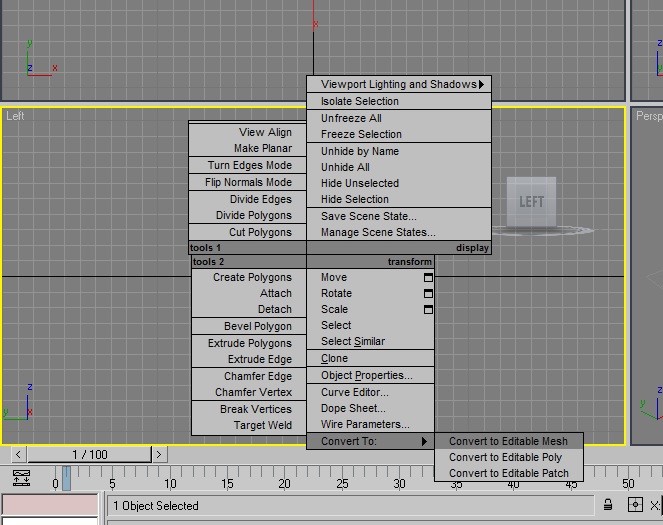Select Convert to Editable Patch
Screen dimensions: 663x525
click(509, 473)
